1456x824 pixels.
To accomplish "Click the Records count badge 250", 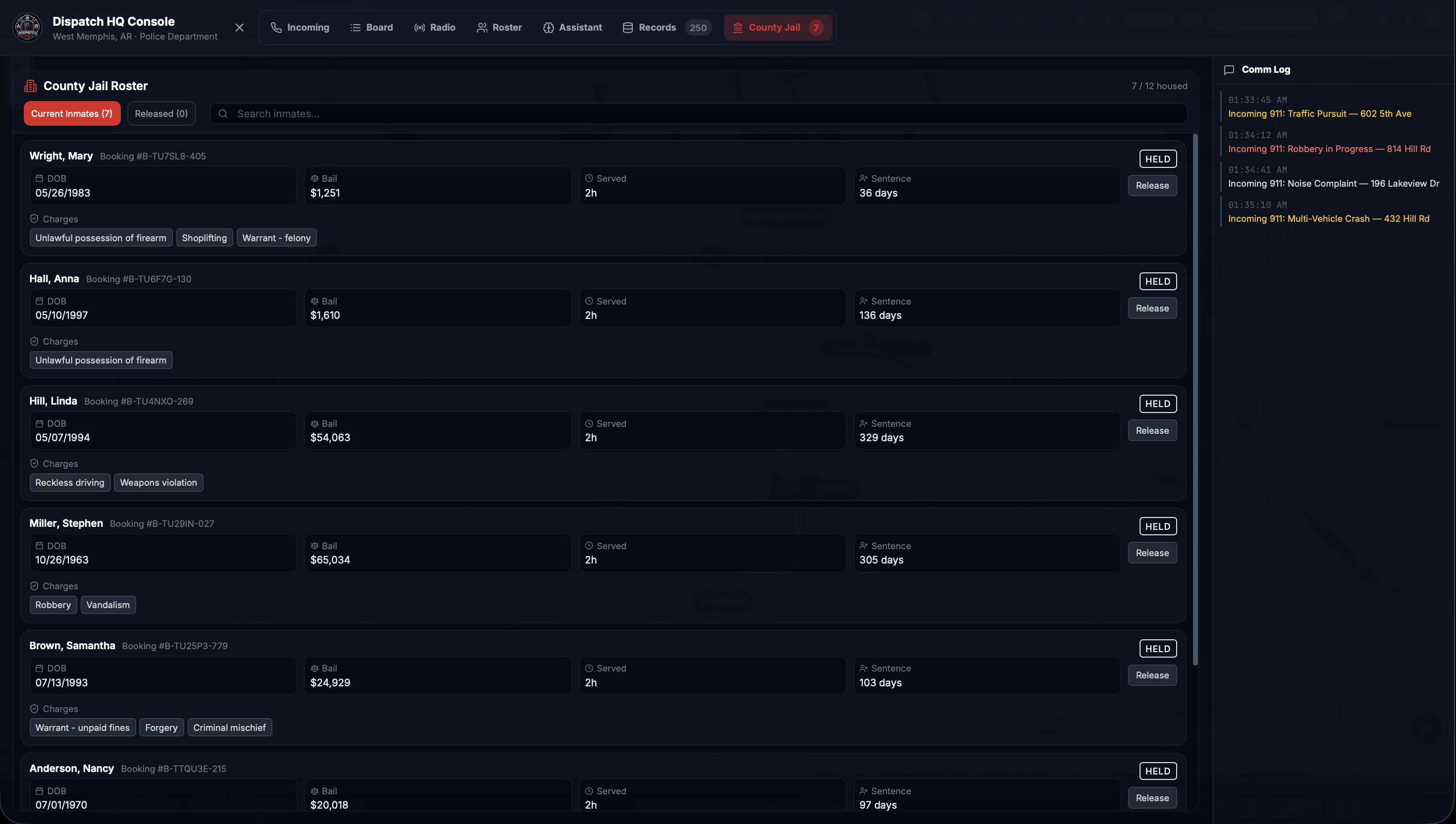I will [x=698, y=27].
